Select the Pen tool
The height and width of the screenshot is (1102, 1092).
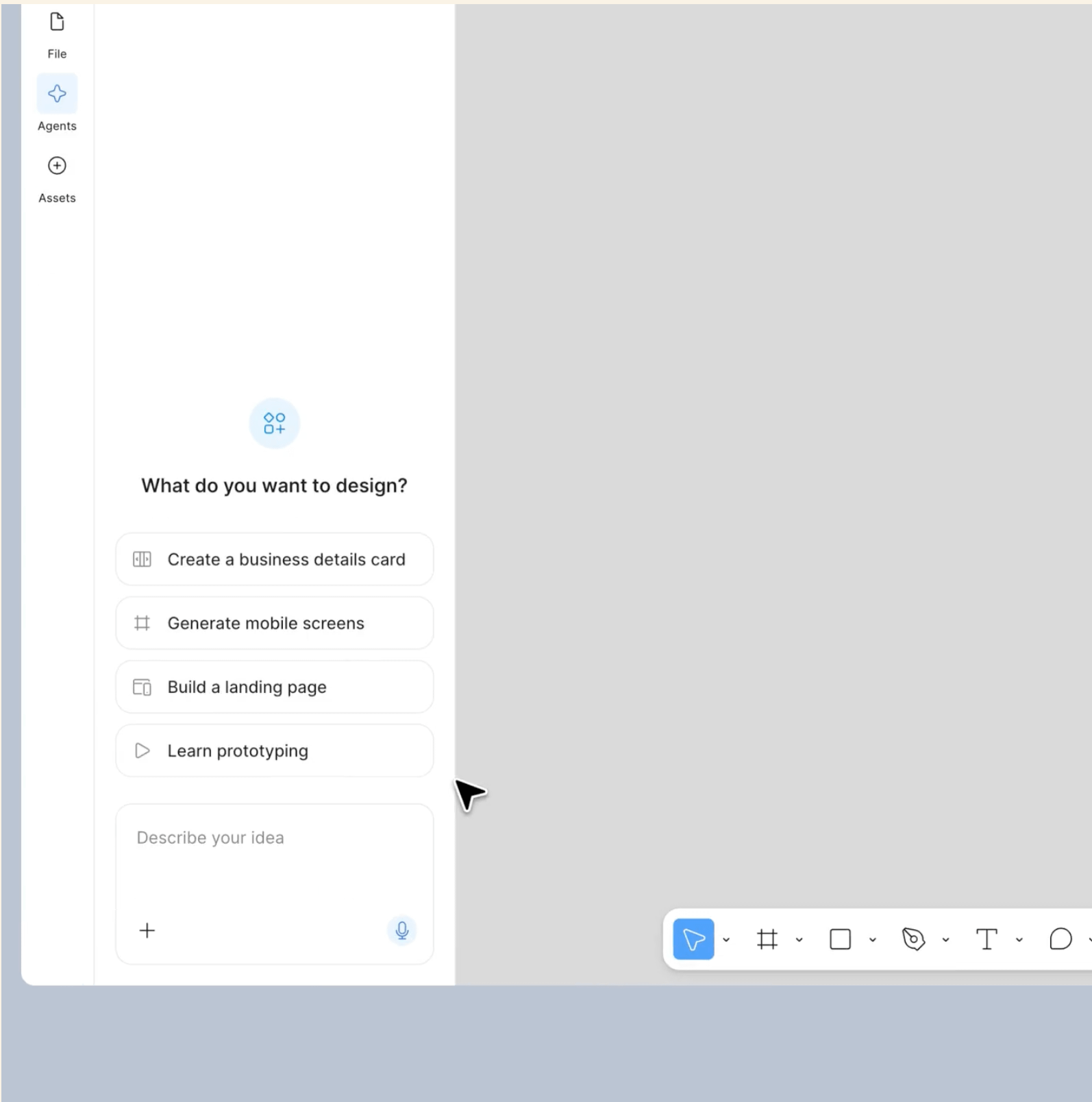tap(913, 939)
